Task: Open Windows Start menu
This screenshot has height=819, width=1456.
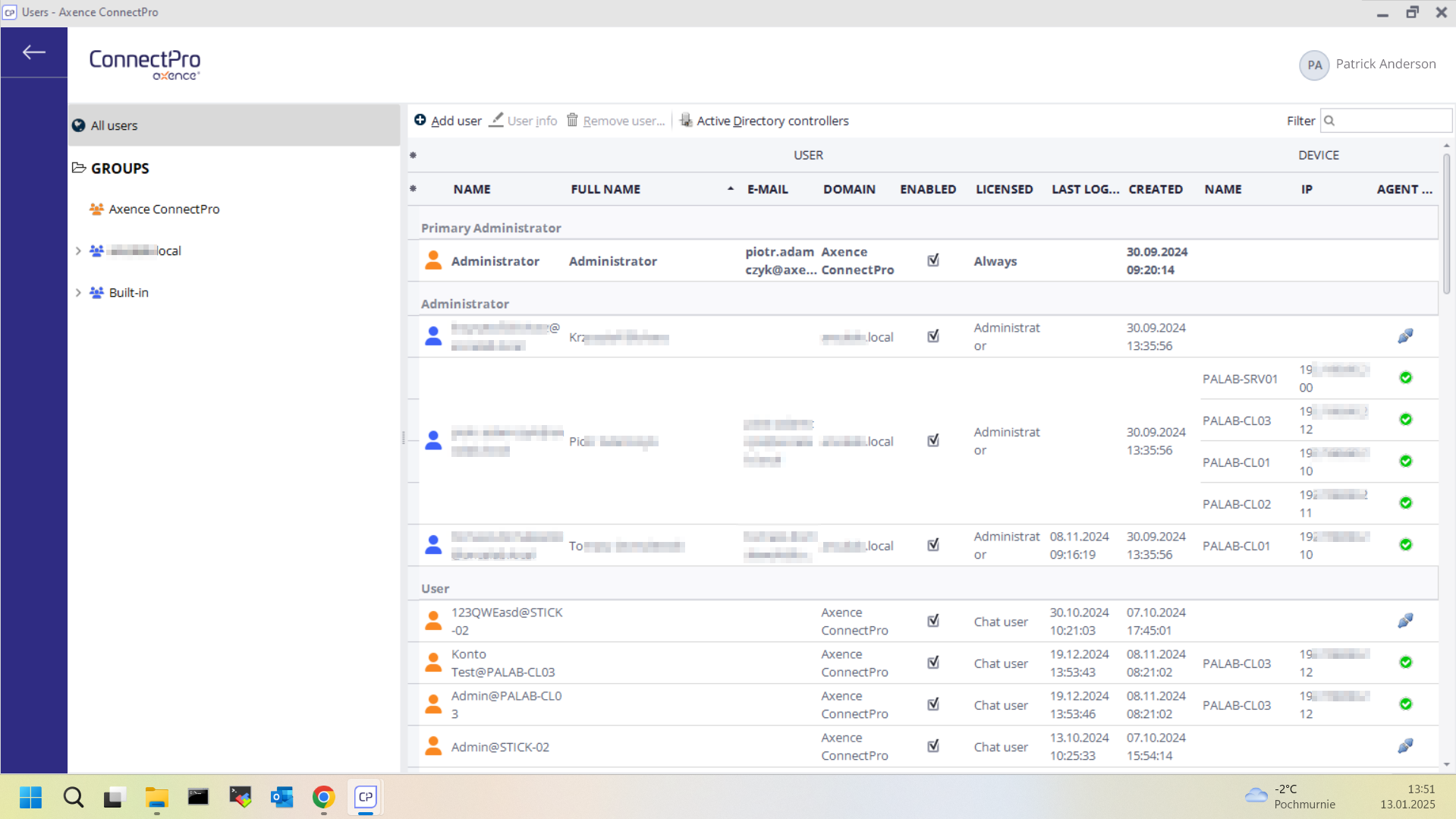Action: pos(31,797)
